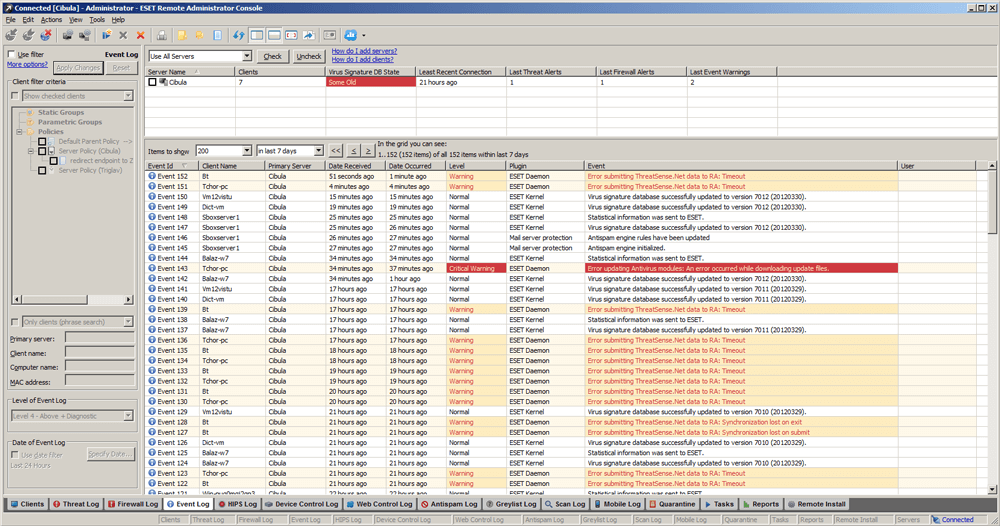Image resolution: width=1000 pixels, height=526 pixels.
Task: Click the event grid scroll-down arrow
Action: tap(992, 490)
